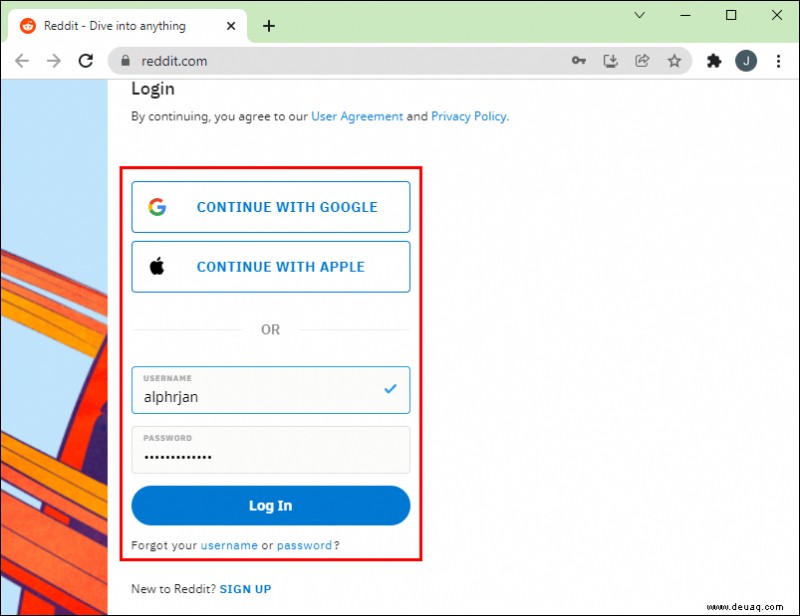Screen dimensions: 800x616
Task: View site info via padlock icon
Action: pyautogui.click(x=126, y=61)
